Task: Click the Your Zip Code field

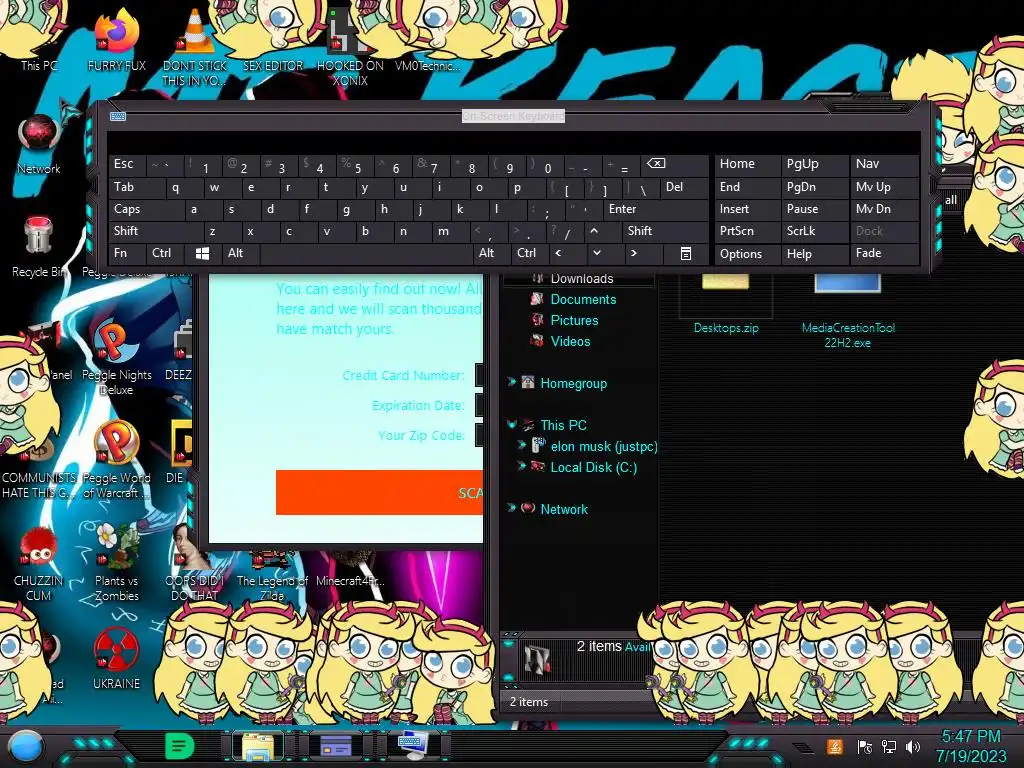Action: pyautogui.click(x=479, y=435)
